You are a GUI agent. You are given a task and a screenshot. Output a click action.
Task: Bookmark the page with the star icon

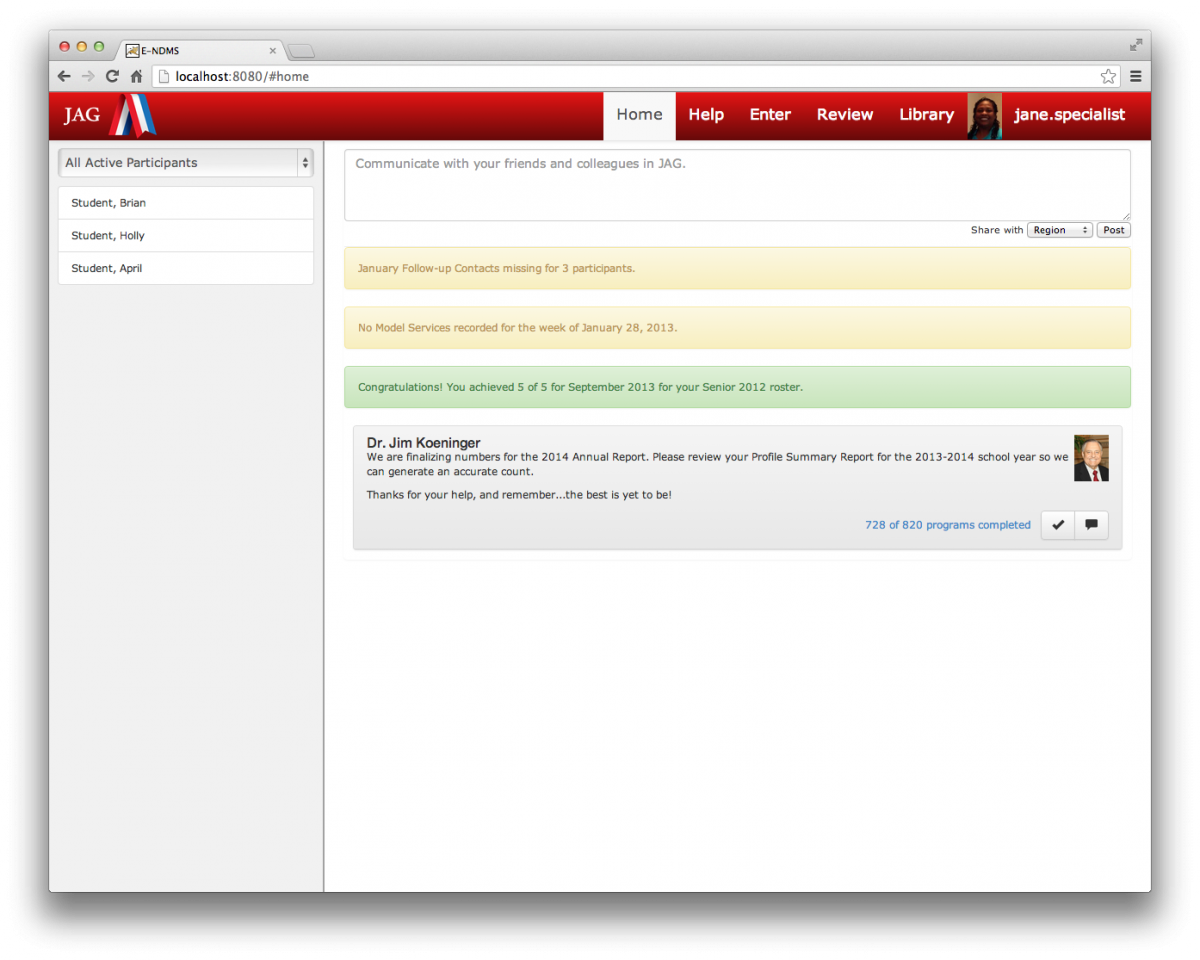click(1108, 76)
